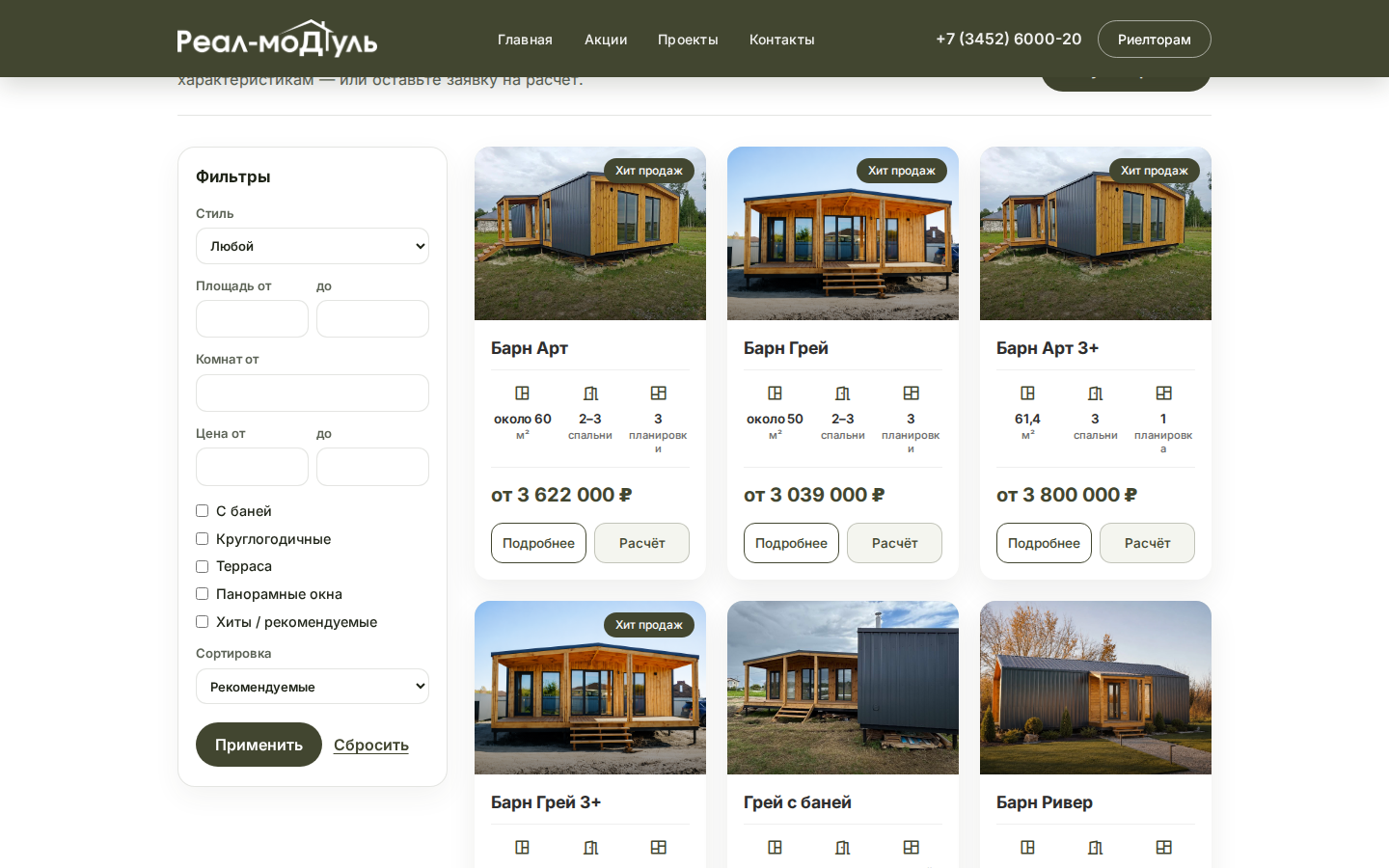
Task: Click «Расчёт» on Барн Арт 3+ card
Action: [x=1147, y=543]
